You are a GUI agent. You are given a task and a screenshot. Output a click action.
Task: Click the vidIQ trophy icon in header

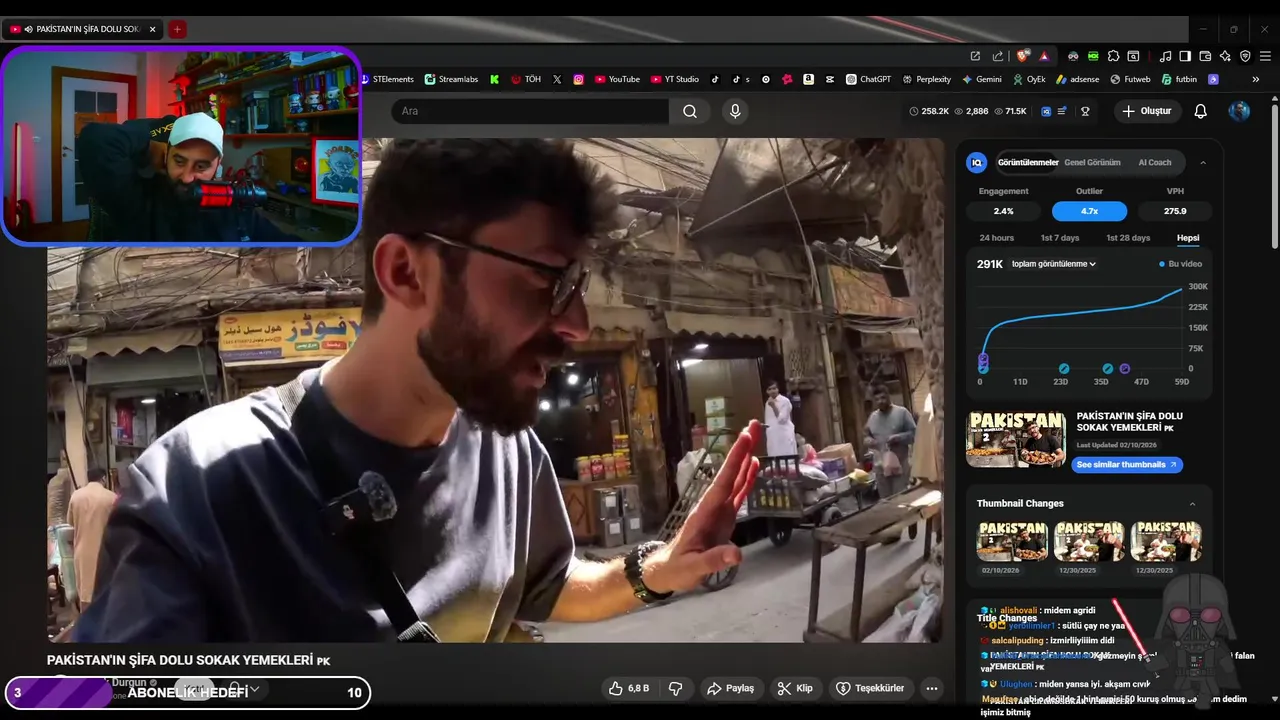tap(1085, 111)
